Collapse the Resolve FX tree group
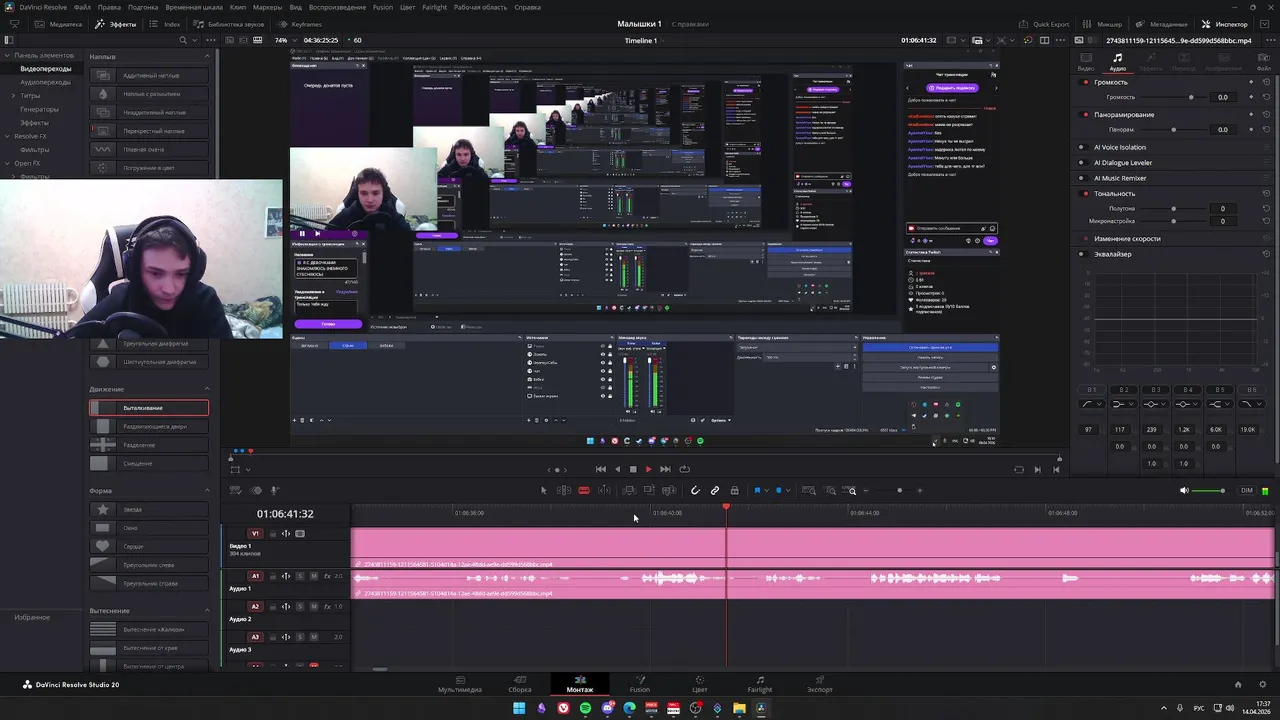Screen dimensions: 1280x720 pyautogui.click(x=7, y=136)
